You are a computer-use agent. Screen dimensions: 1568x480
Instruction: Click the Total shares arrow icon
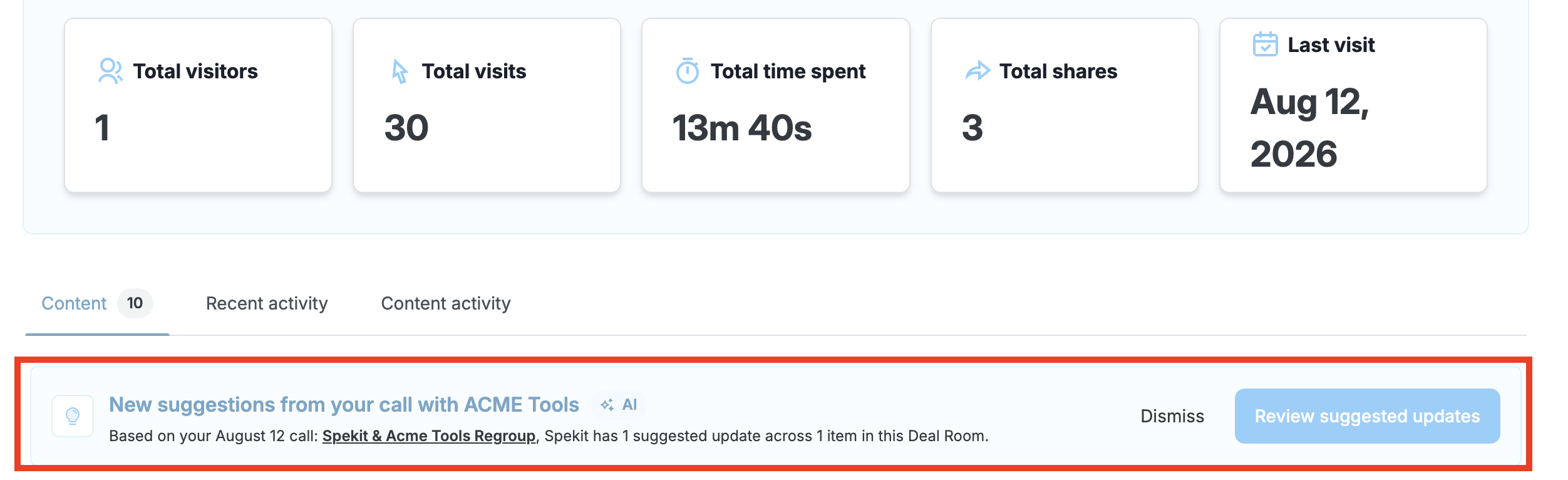[x=977, y=71]
